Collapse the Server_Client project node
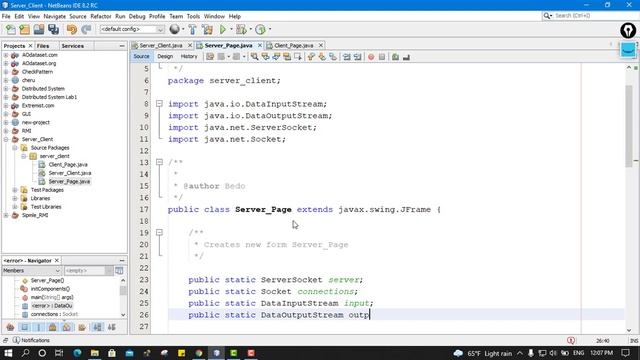640x360 pixels. (6, 139)
